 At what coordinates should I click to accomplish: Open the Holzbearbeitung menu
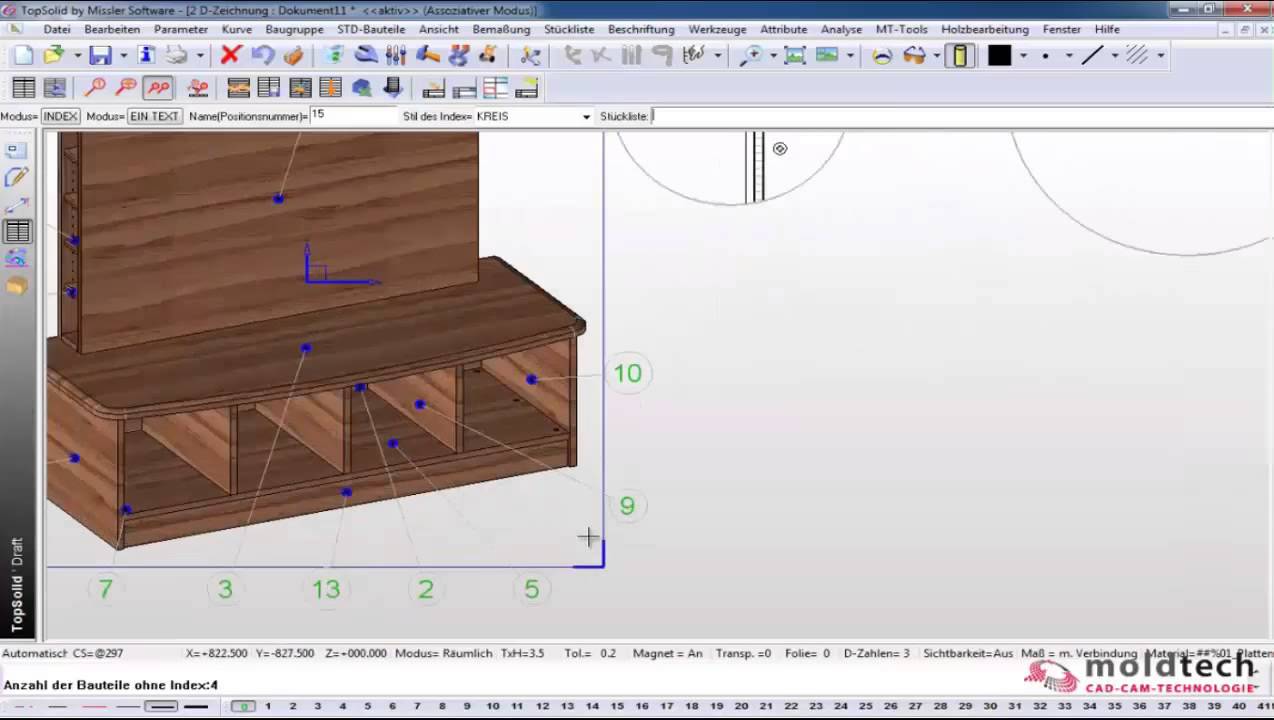[985, 30]
